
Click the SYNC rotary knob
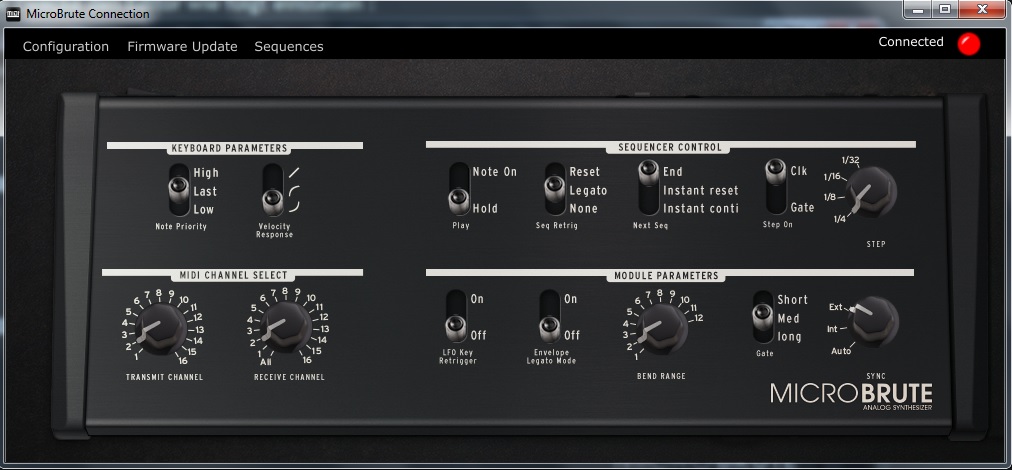[874, 322]
